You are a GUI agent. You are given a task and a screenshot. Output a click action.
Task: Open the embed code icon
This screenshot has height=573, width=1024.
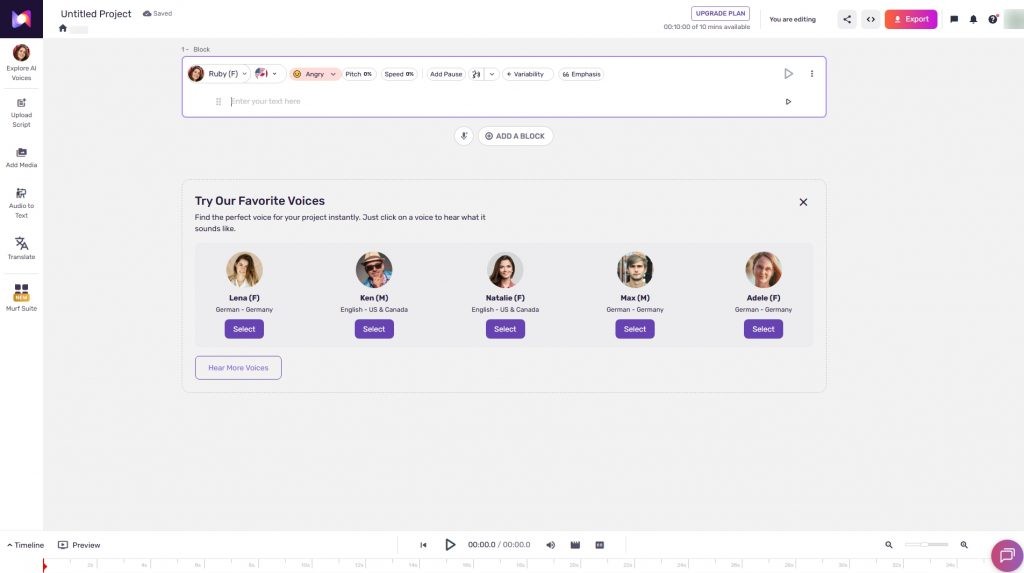click(871, 19)
